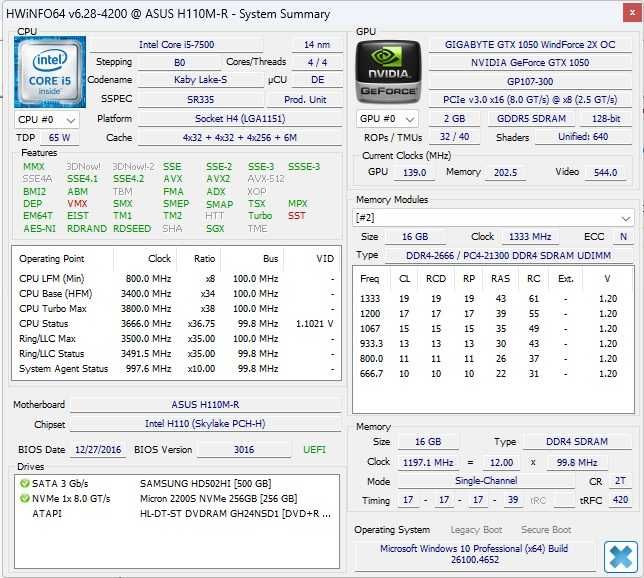Open the GPU #0 dropdown
The height and width of the screenshot is (578, 644).
point(387,119)
